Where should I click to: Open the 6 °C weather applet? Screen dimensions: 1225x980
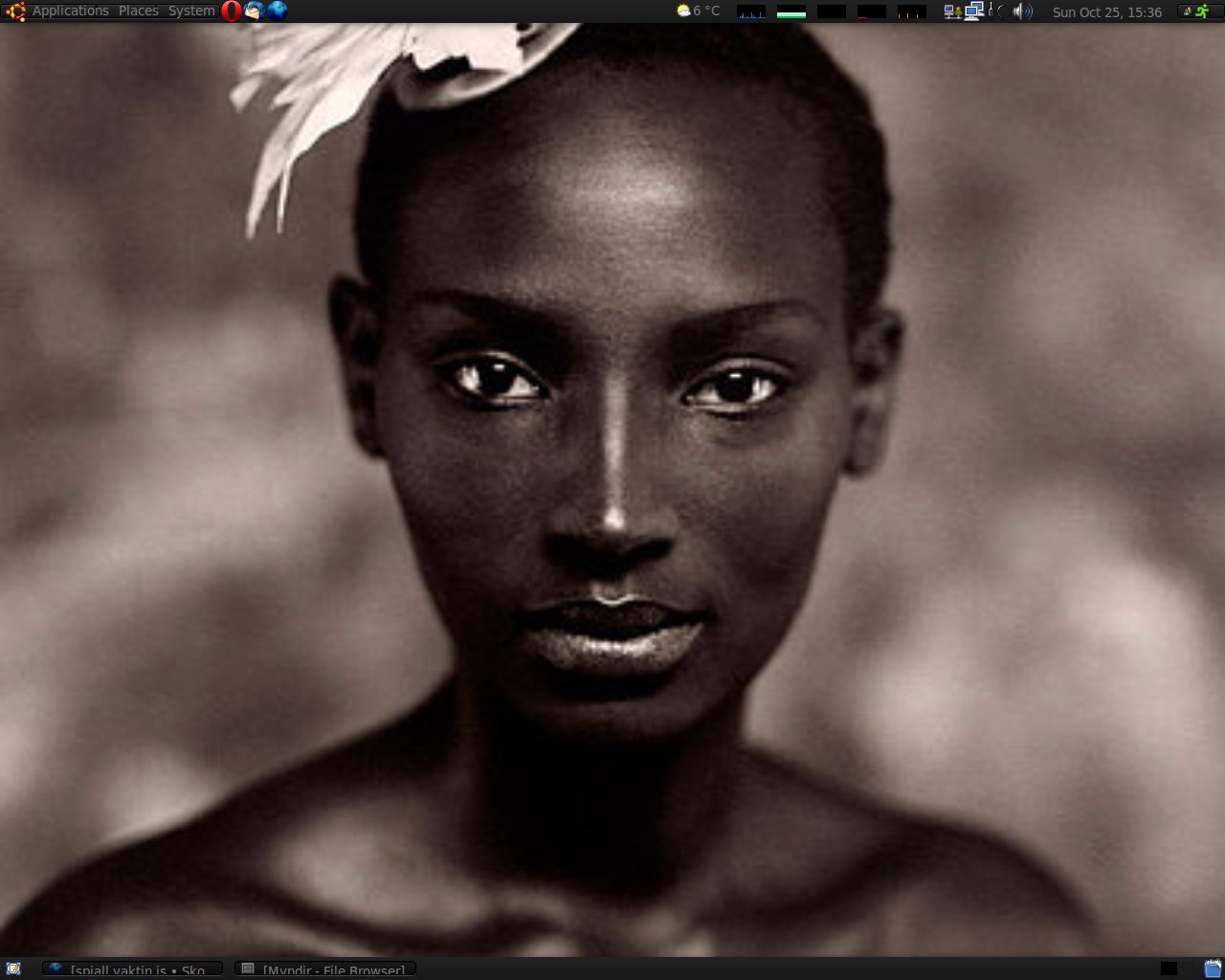(698, 11)
